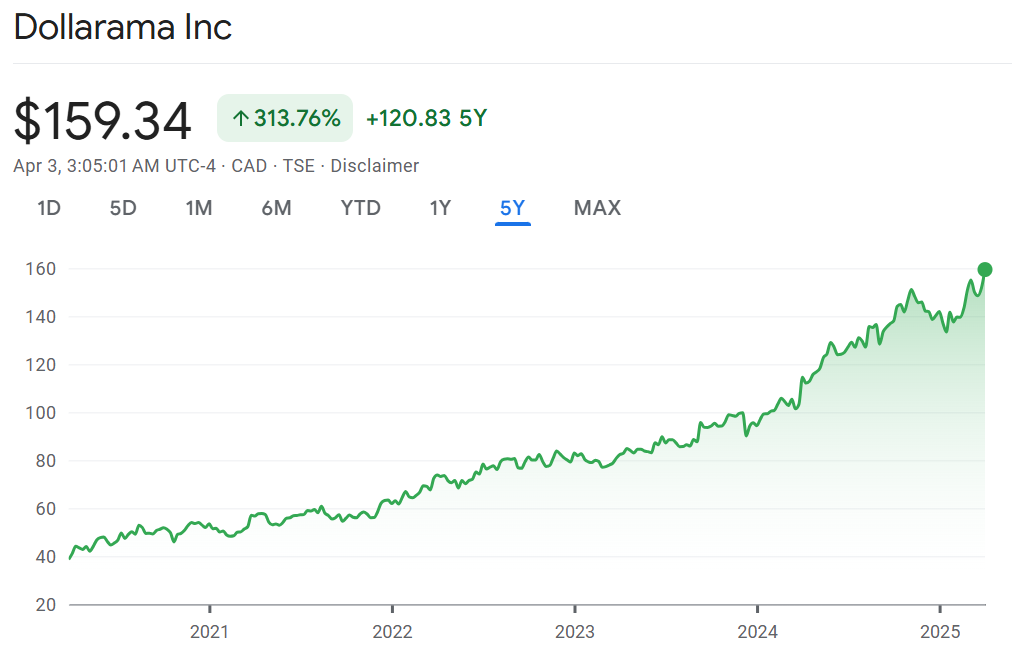Click the 2021 x-axis label
1012x658 pixels.
click(209, 632)
